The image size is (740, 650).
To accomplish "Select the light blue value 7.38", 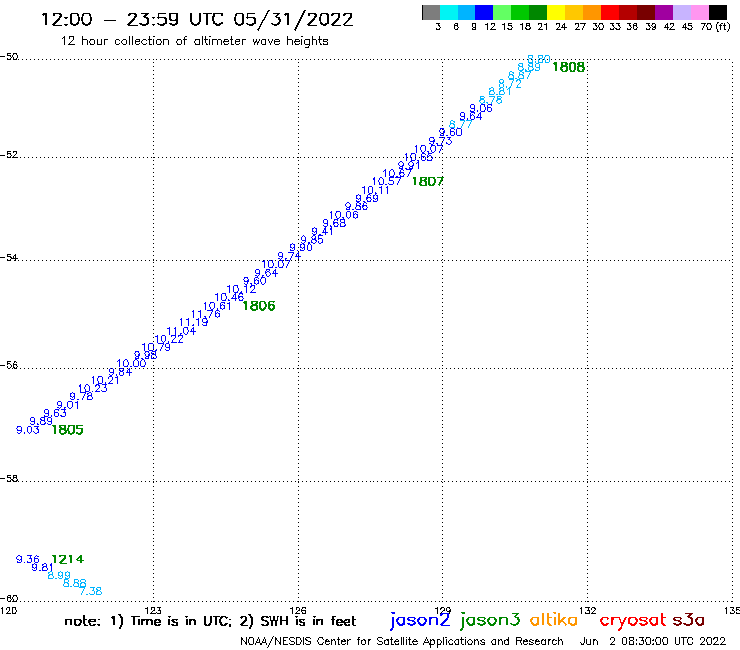I will tap(91, 591).
